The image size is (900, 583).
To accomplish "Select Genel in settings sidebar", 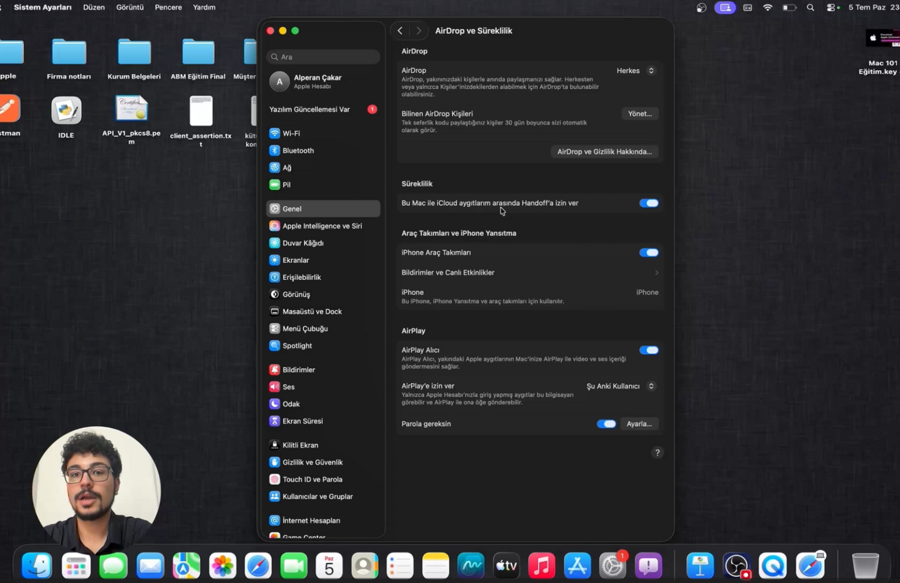I will [323, 209].
